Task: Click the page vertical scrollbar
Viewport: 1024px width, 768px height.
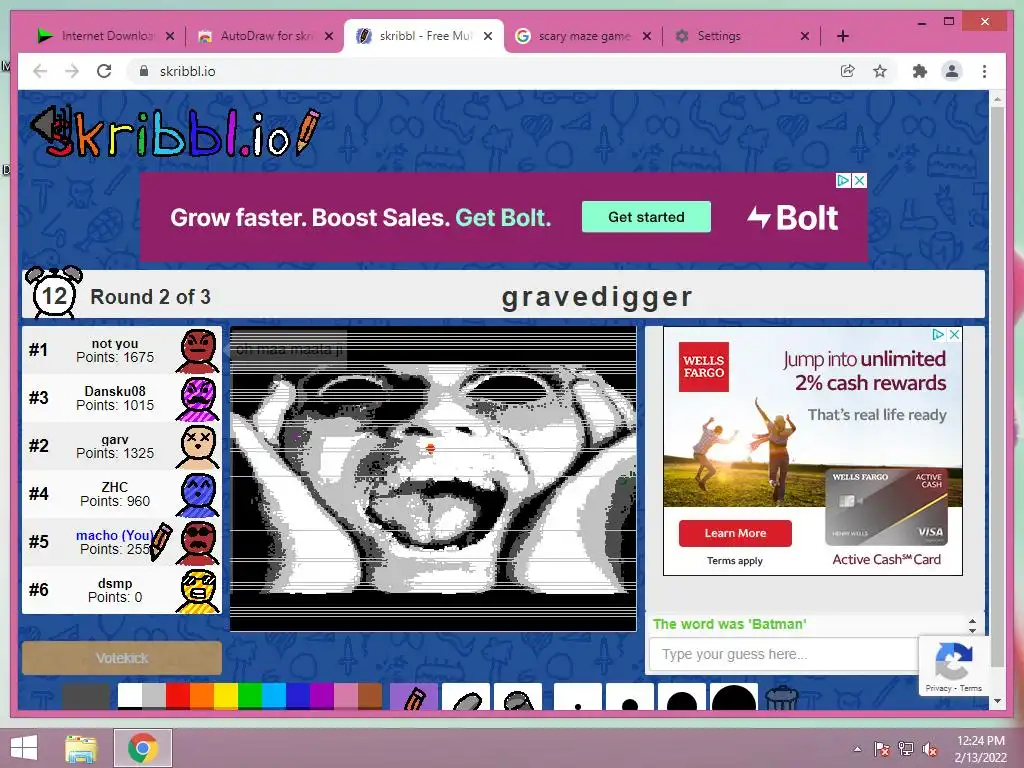Action: (997, 385)
